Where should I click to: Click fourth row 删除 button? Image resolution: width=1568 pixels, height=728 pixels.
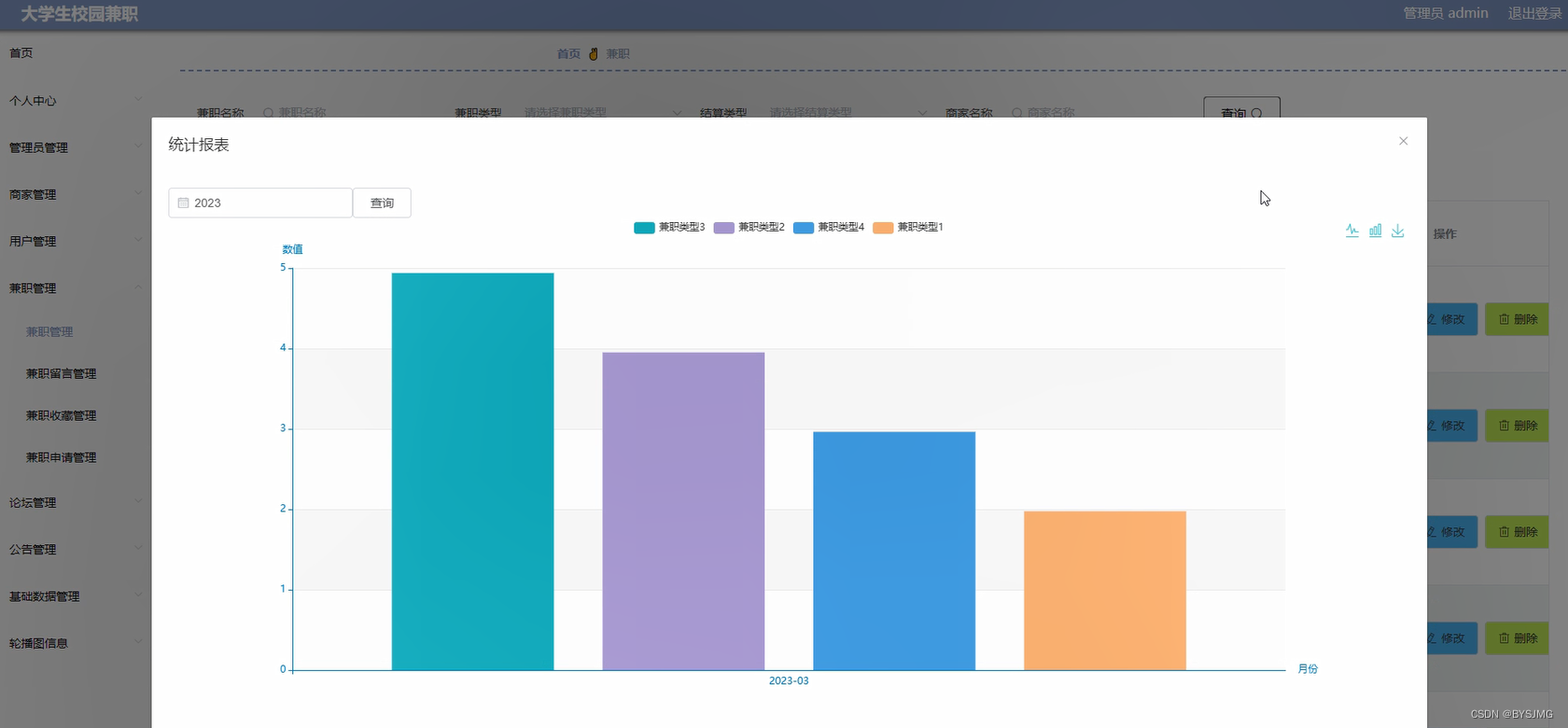(x=1518, y=638)
